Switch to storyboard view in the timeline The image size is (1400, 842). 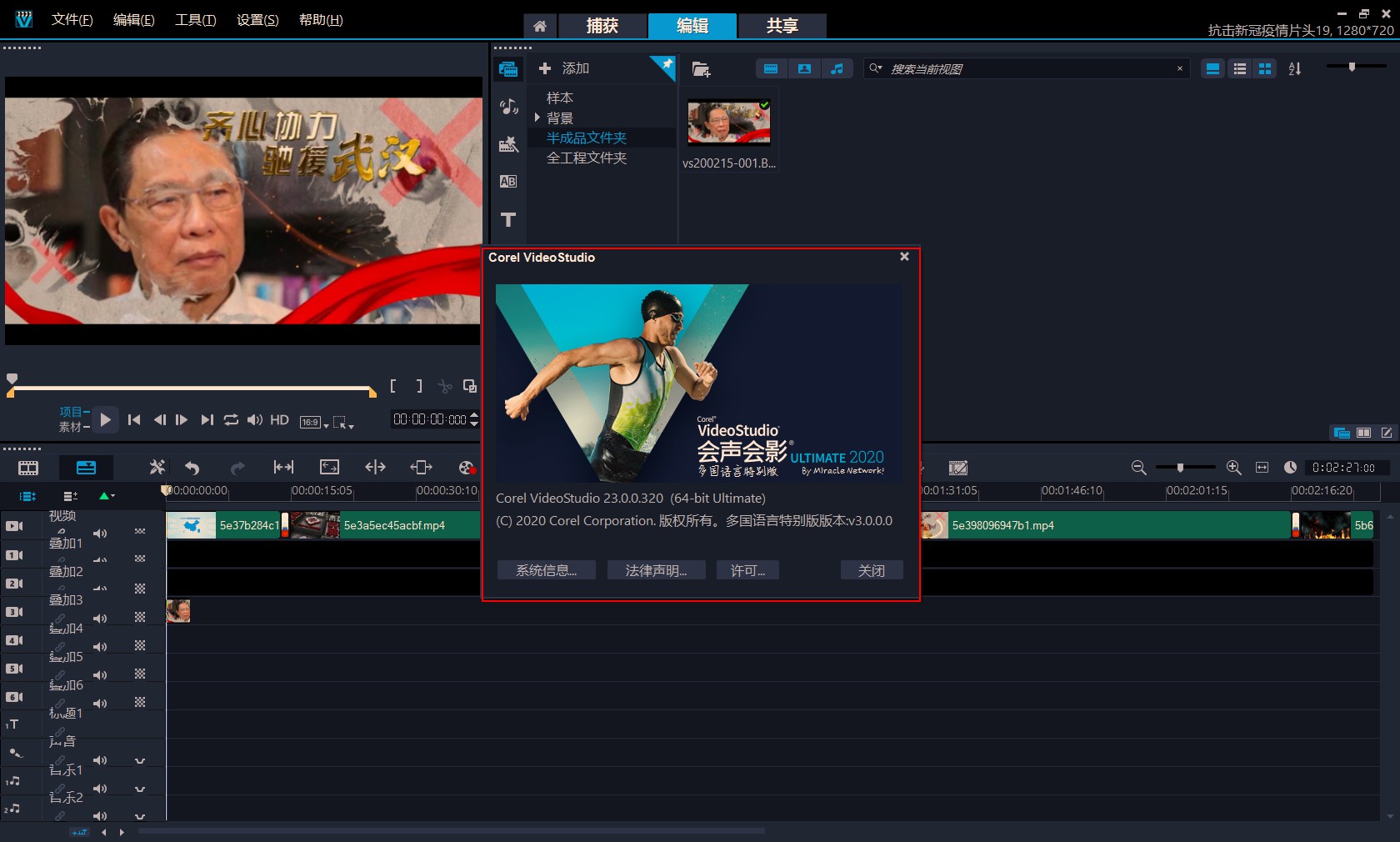tap(28, 468)
